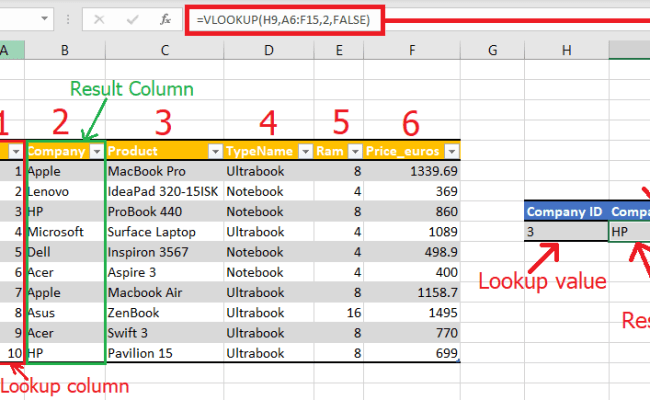This screenshot has height=400, width=650.
Task: Select column H header
Action: (567, 50)
